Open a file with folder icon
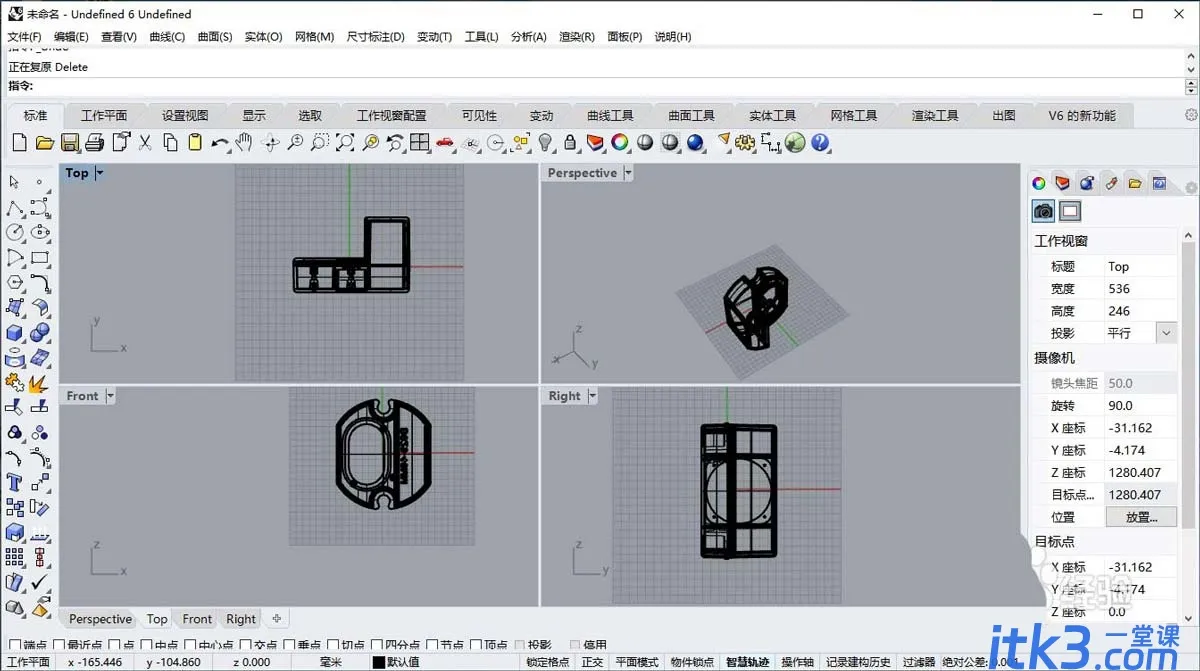 click(x=44, y=143)
